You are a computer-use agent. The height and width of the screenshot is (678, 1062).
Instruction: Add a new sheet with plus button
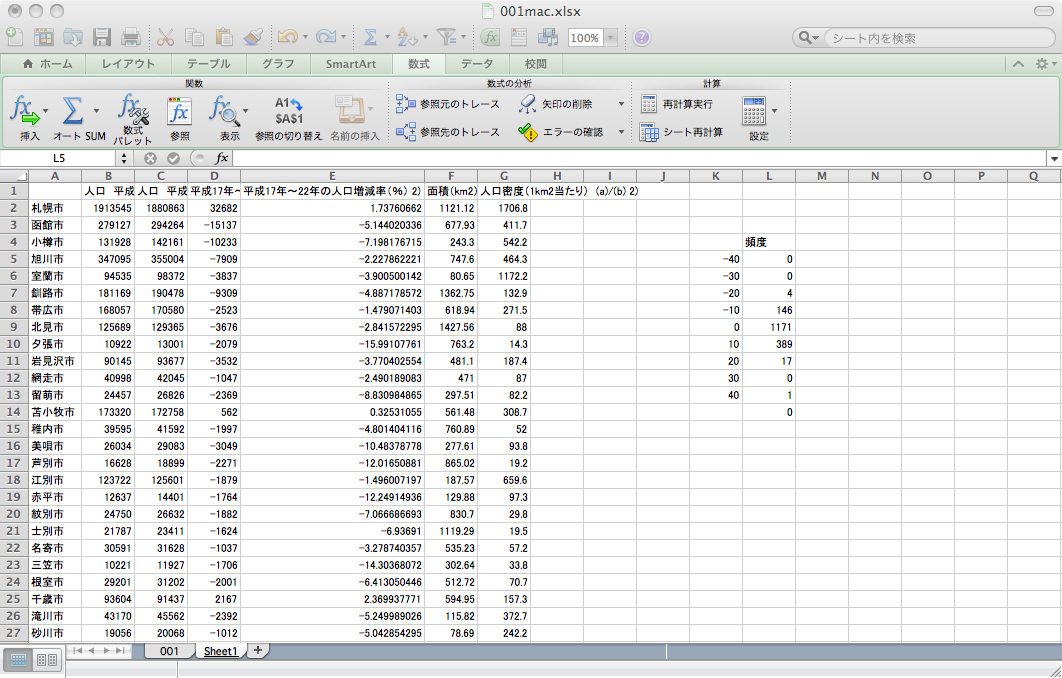[257, 650]
